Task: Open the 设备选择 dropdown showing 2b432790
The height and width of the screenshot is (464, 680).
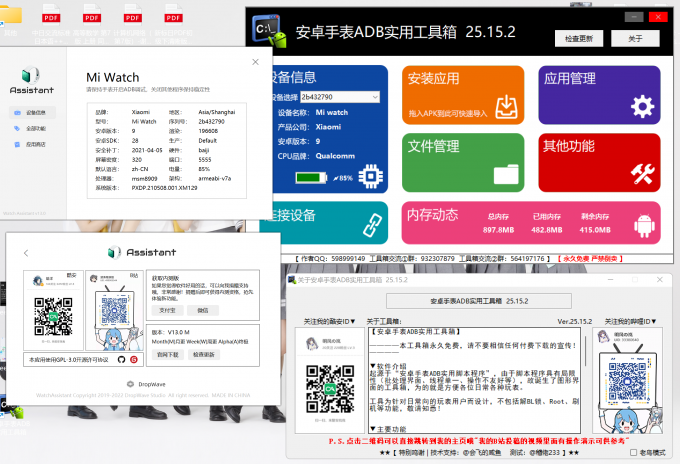Action: (340, 97)
